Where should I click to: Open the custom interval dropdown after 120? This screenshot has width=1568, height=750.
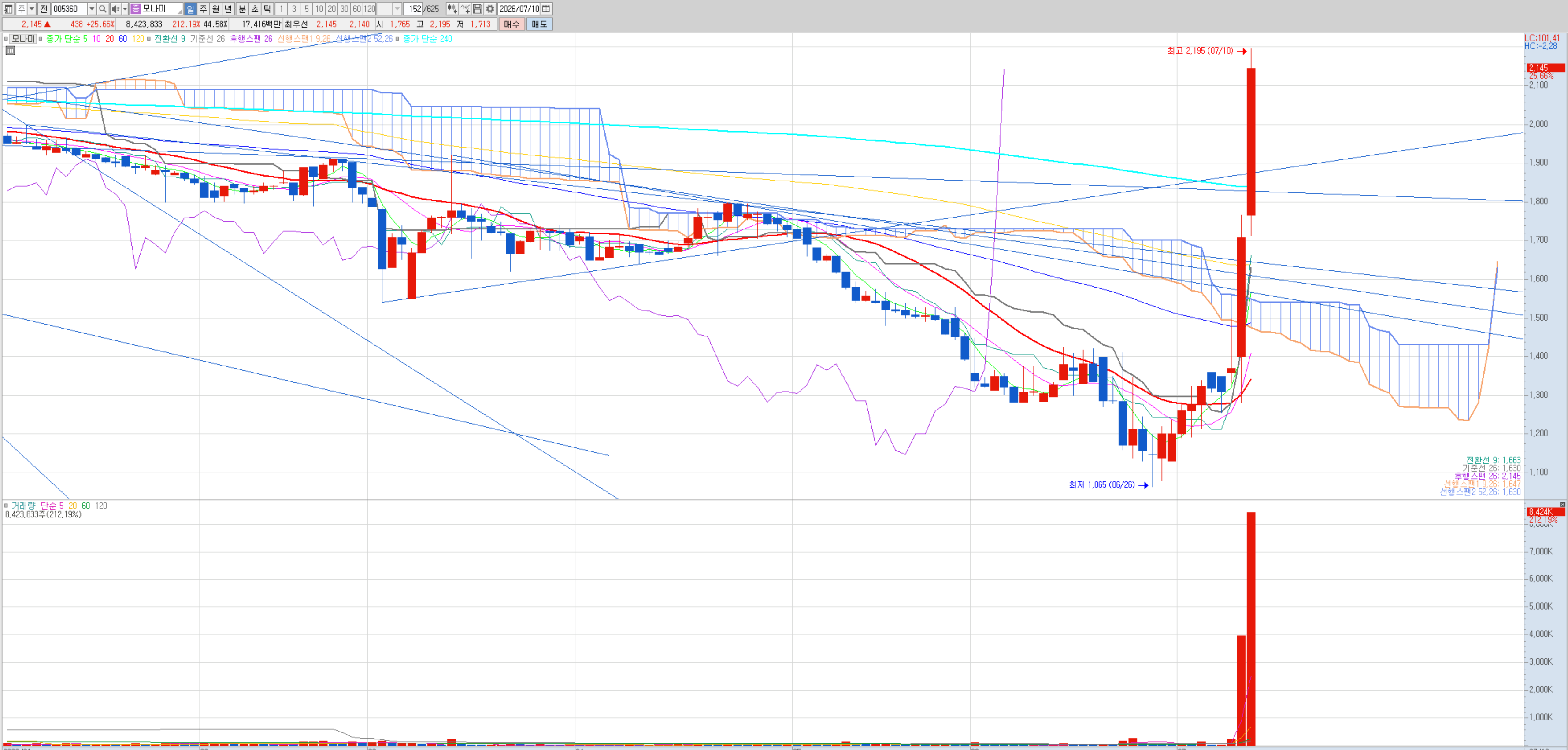pyautogui.click(x=397, y=8)
